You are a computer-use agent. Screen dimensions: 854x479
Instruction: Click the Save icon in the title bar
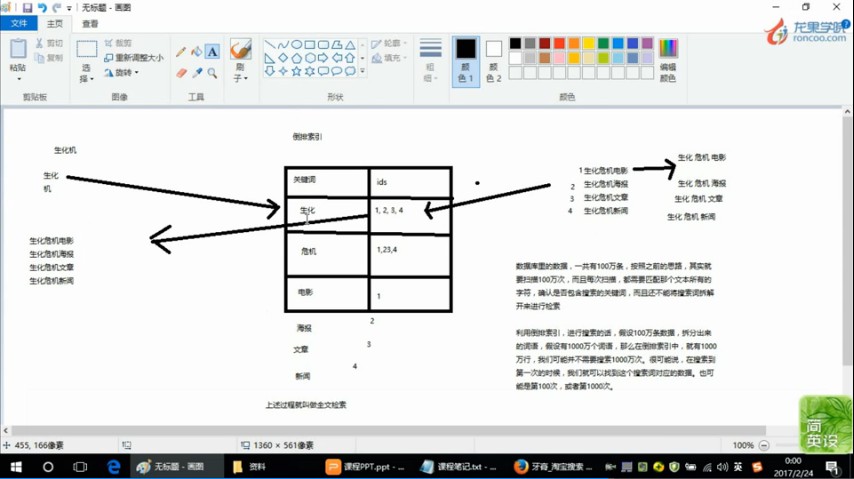pos(27,8)
